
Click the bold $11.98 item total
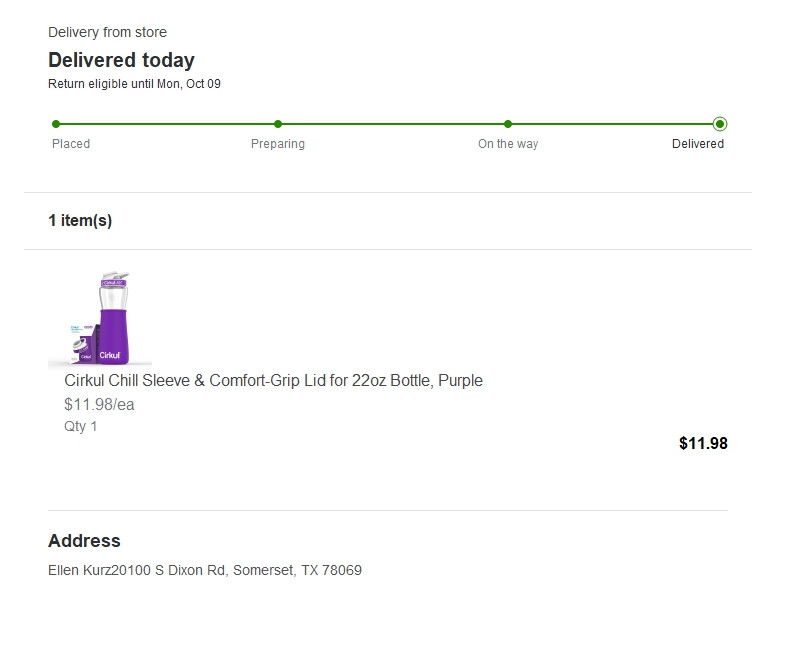tap(703, 443)
